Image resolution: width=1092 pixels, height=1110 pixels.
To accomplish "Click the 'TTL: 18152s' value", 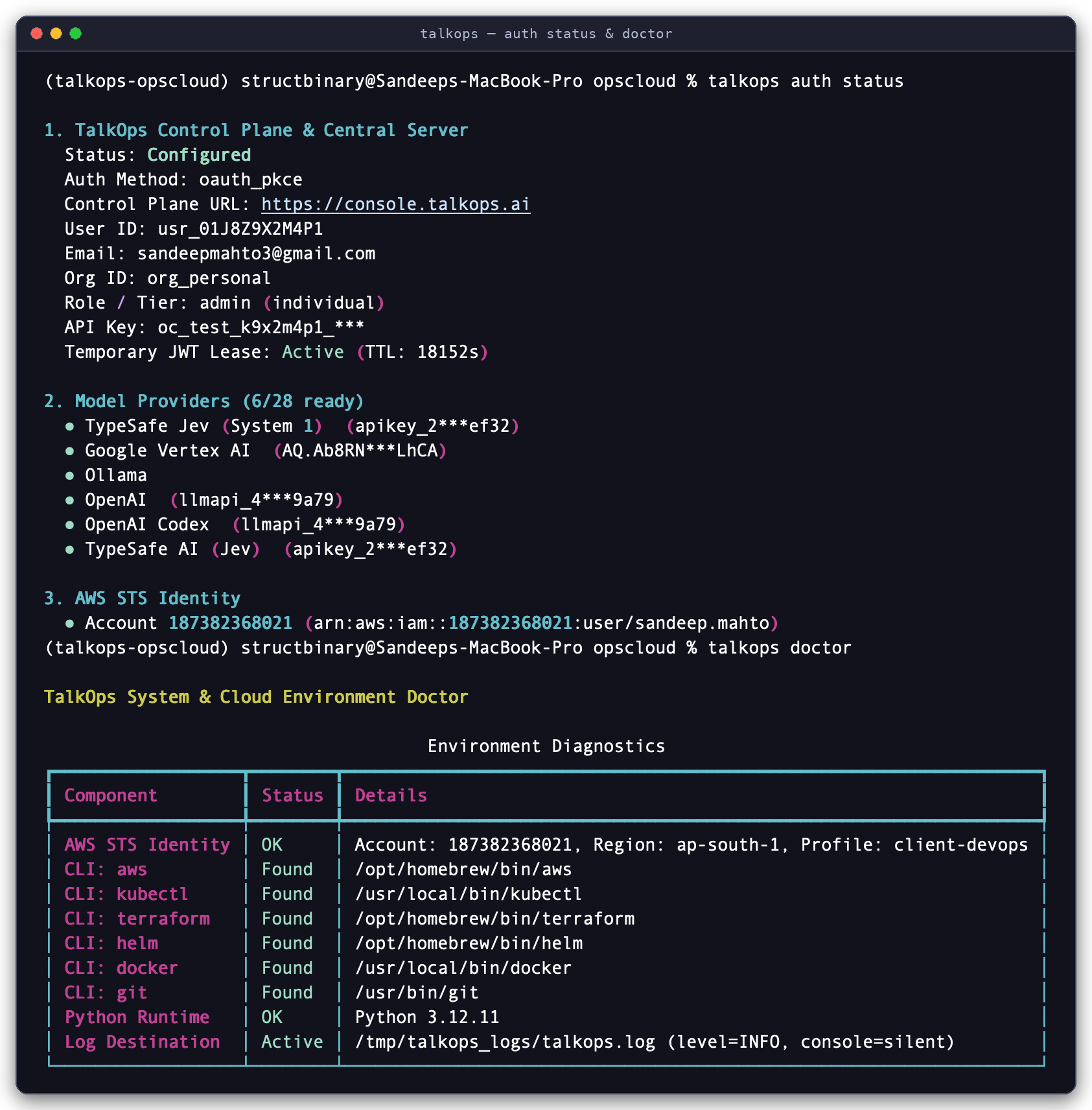I will click(422, 352).
